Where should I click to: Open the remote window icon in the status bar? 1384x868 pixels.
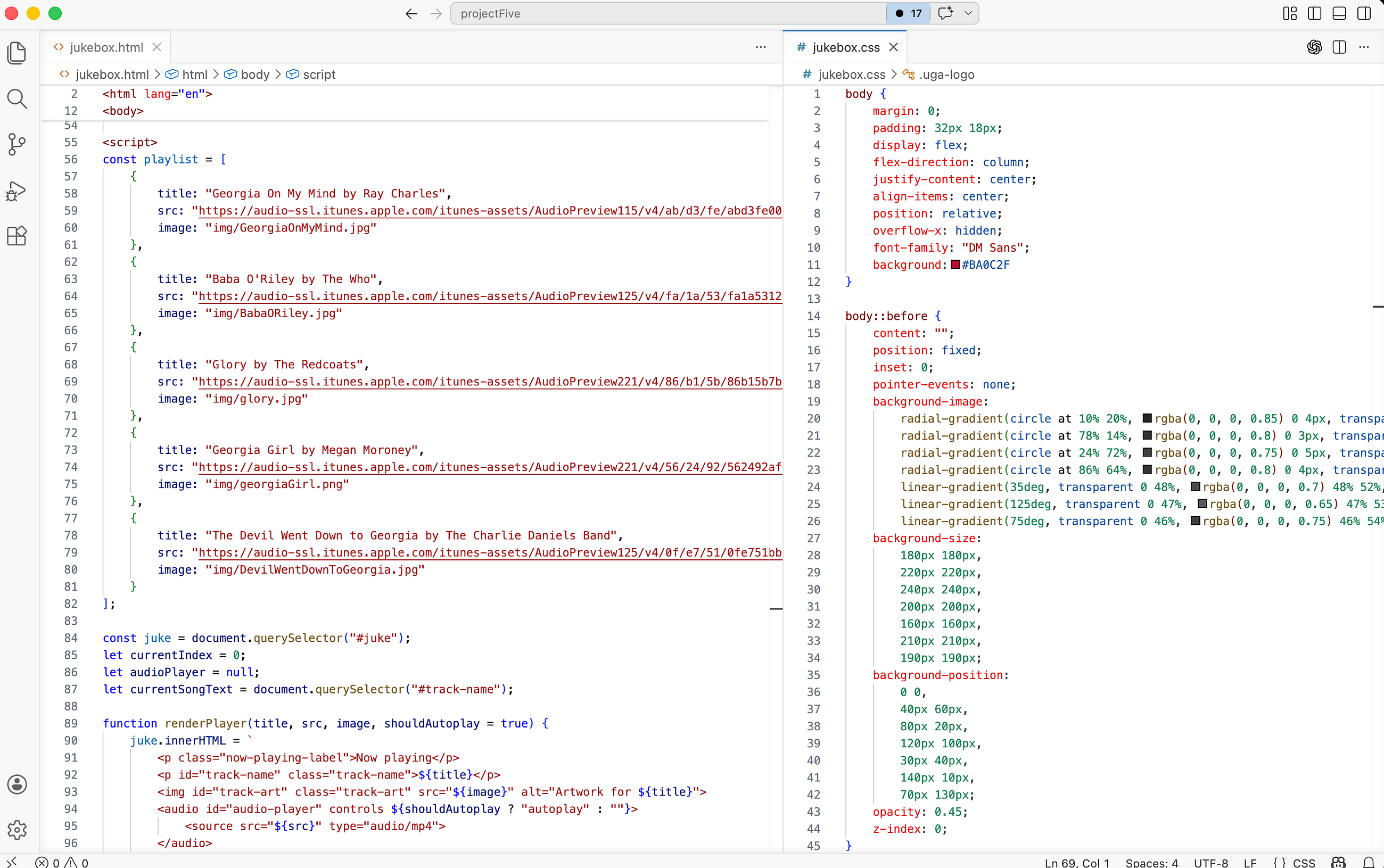(12, 862)
